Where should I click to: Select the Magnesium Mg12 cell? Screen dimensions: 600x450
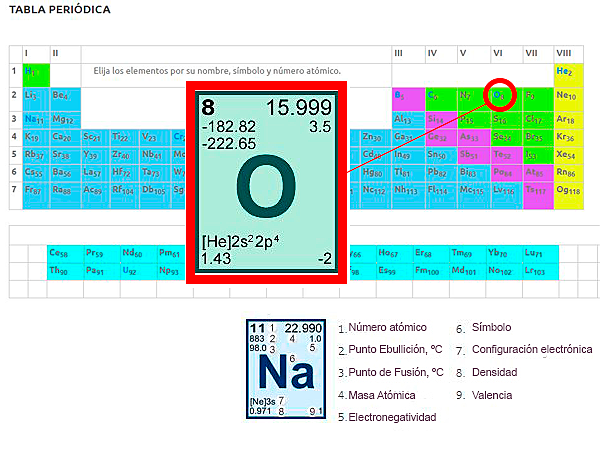point(65,120)
